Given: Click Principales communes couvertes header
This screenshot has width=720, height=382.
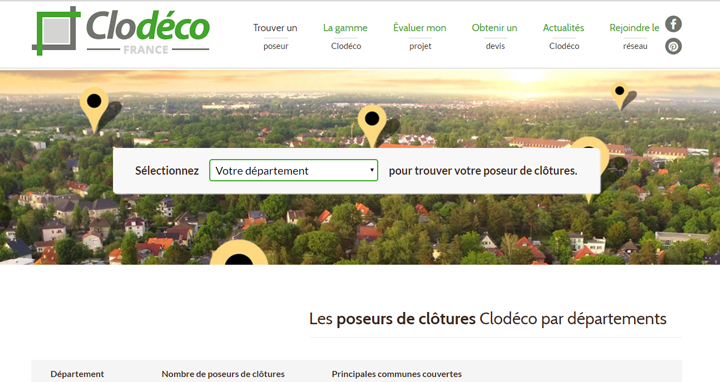Looking at the screenshot, I should [x=397, y=374].
